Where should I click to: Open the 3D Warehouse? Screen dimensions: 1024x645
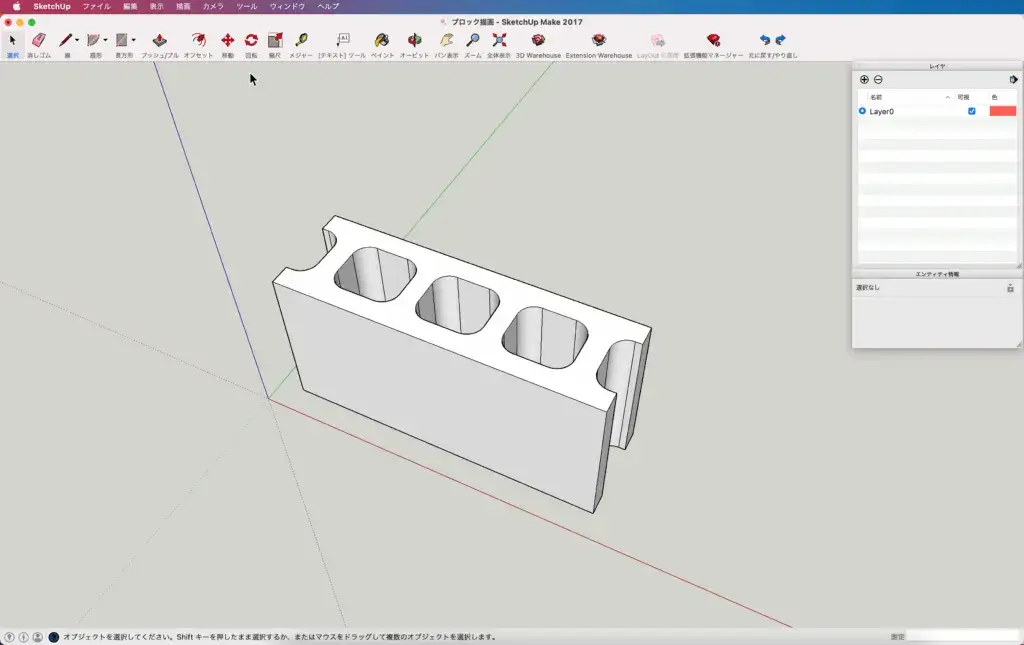coord(538,40)
